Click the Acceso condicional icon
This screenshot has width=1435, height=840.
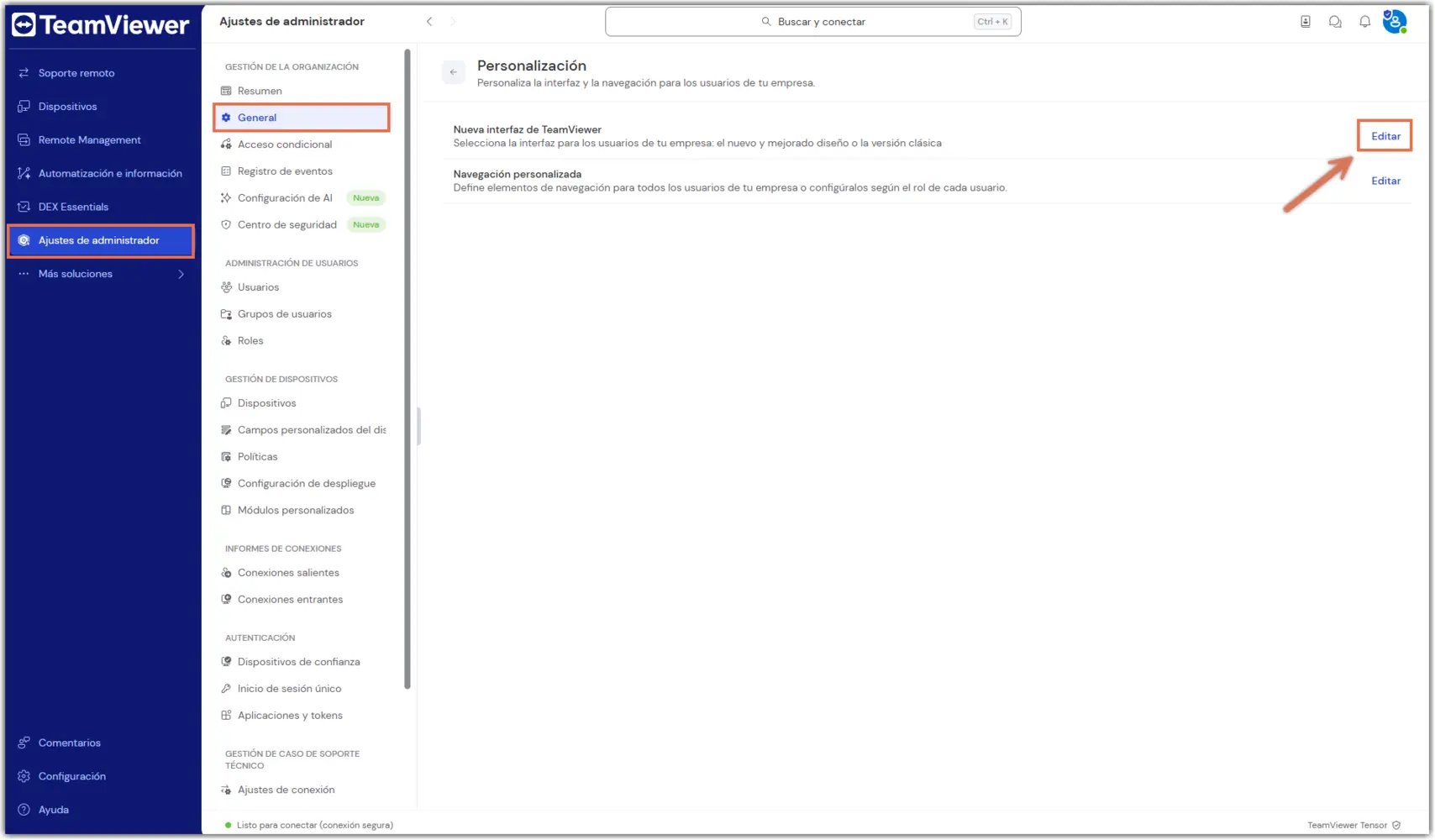(226, 144)
